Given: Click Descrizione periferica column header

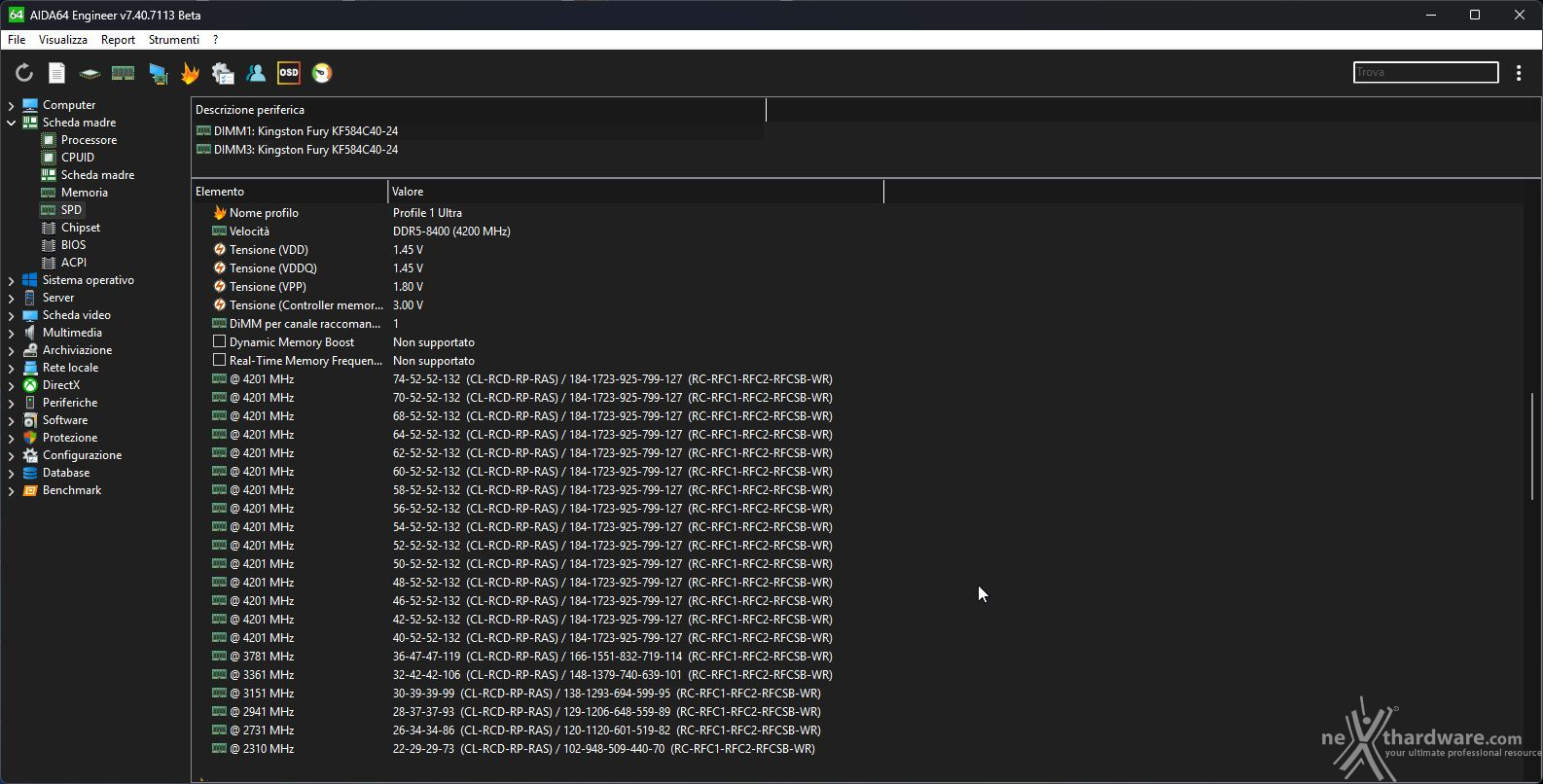Looking at the screenshot, I should click(x=479, y=110).
